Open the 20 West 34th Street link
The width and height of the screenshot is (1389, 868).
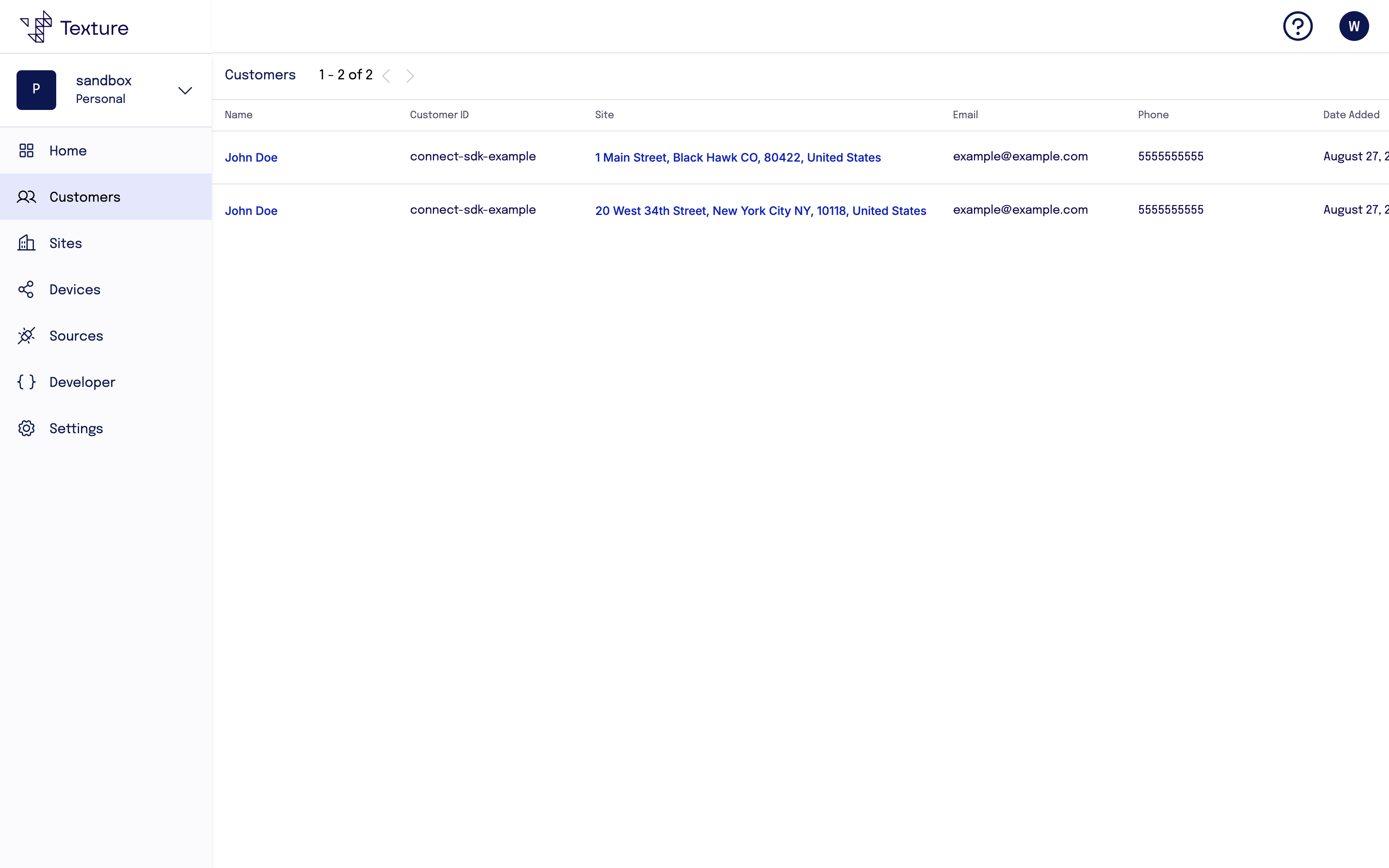pyautogui.click(x=761, y=211)
